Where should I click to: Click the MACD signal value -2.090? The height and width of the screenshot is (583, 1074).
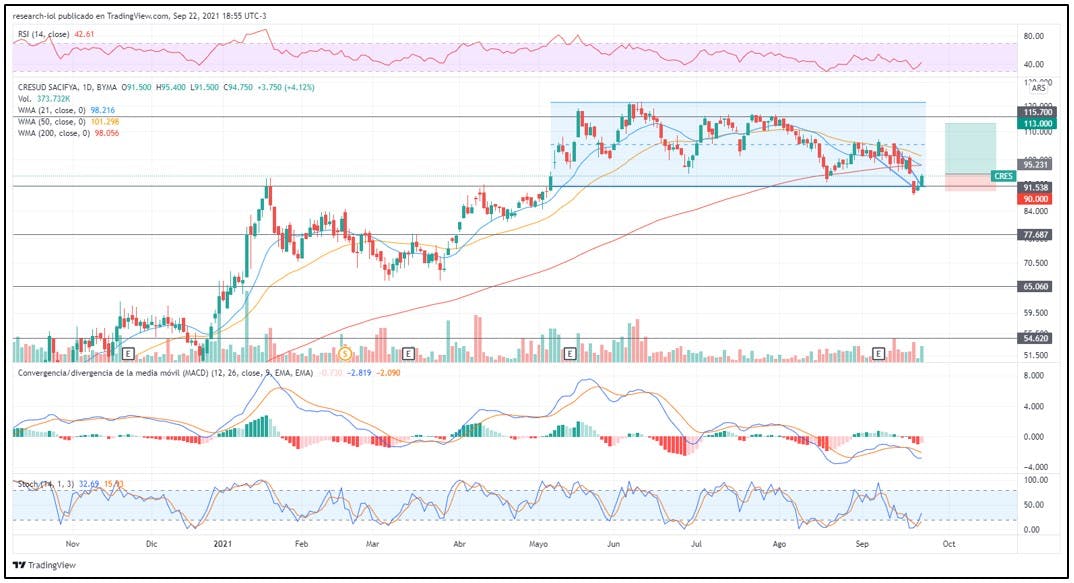coord(388,373)
